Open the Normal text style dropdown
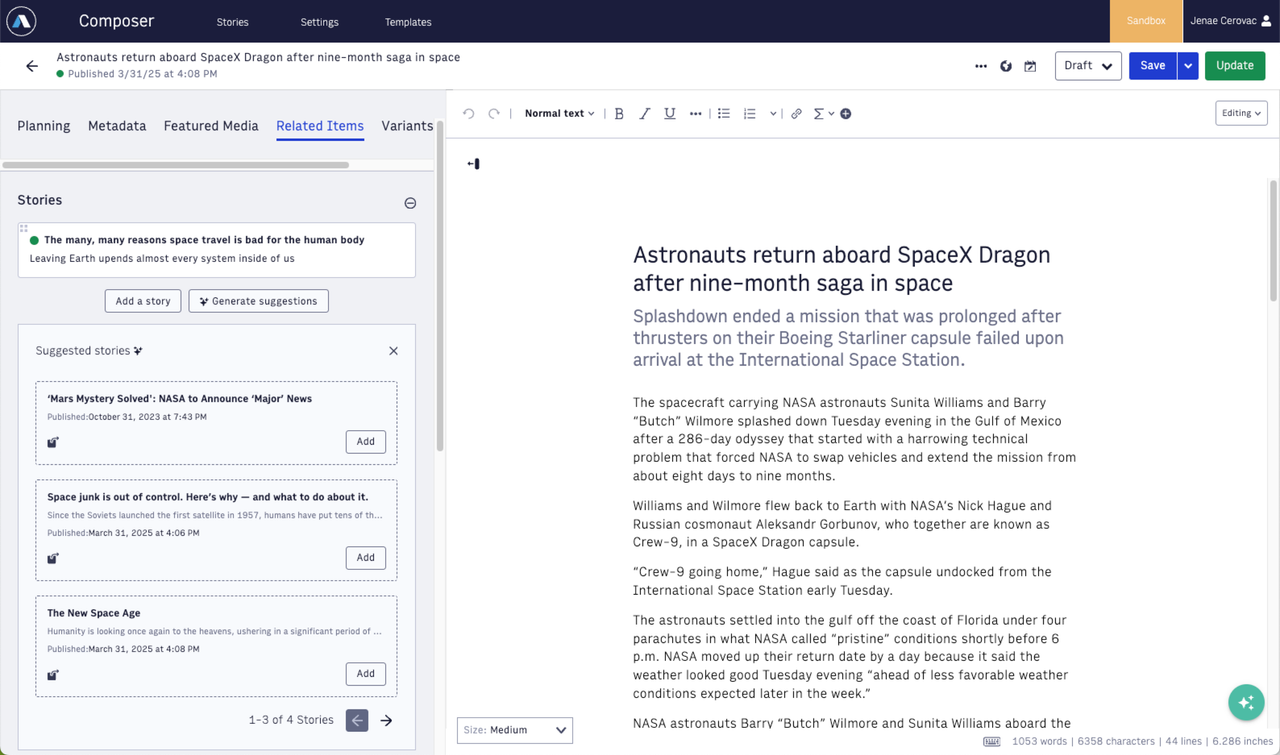Image resolution: width=1280 pixels, height=755 pixels. pyautogui.click(x=559, y=114)
